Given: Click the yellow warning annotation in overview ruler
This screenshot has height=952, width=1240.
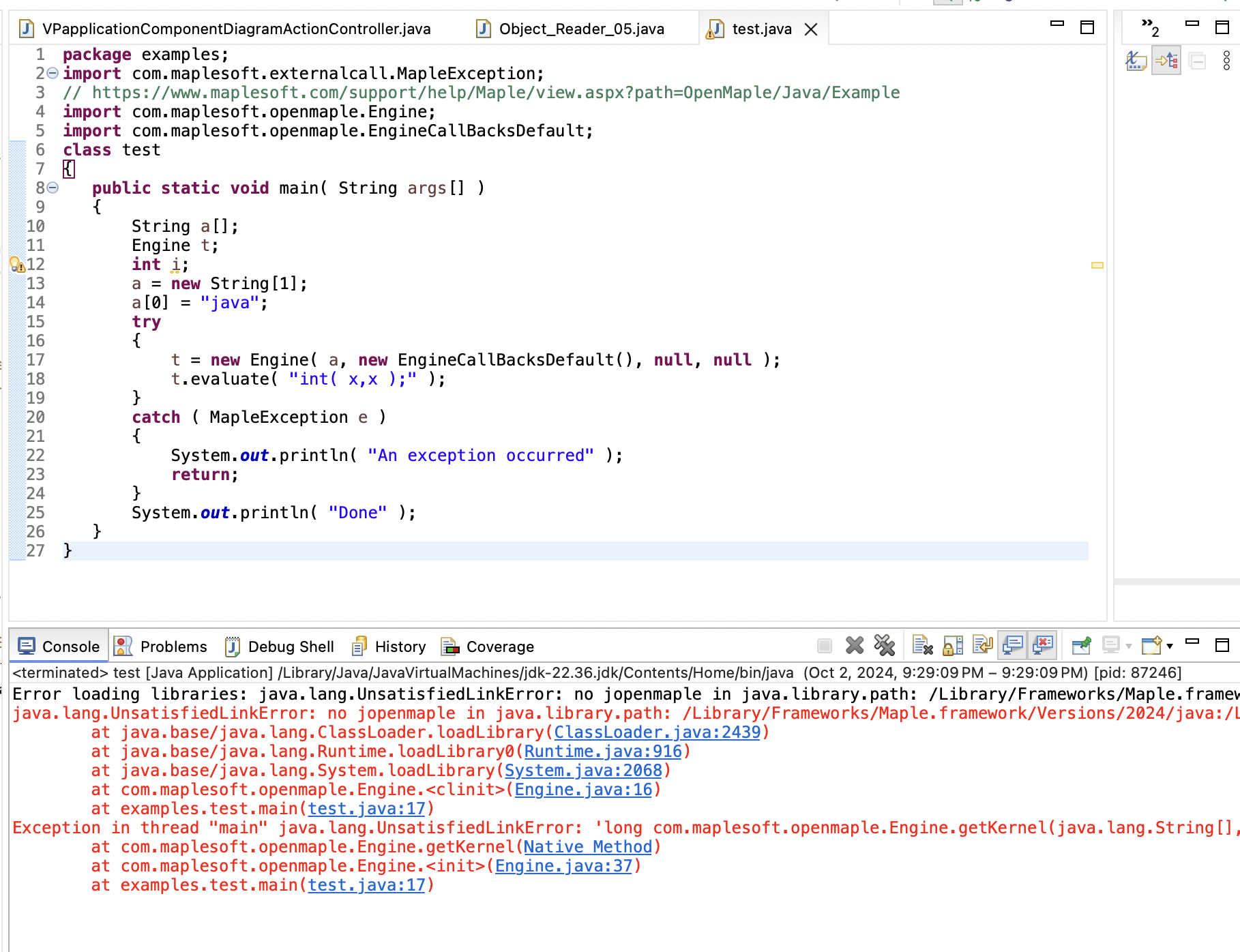Looking at the screenshot, I should click(x=1097, y=265).
